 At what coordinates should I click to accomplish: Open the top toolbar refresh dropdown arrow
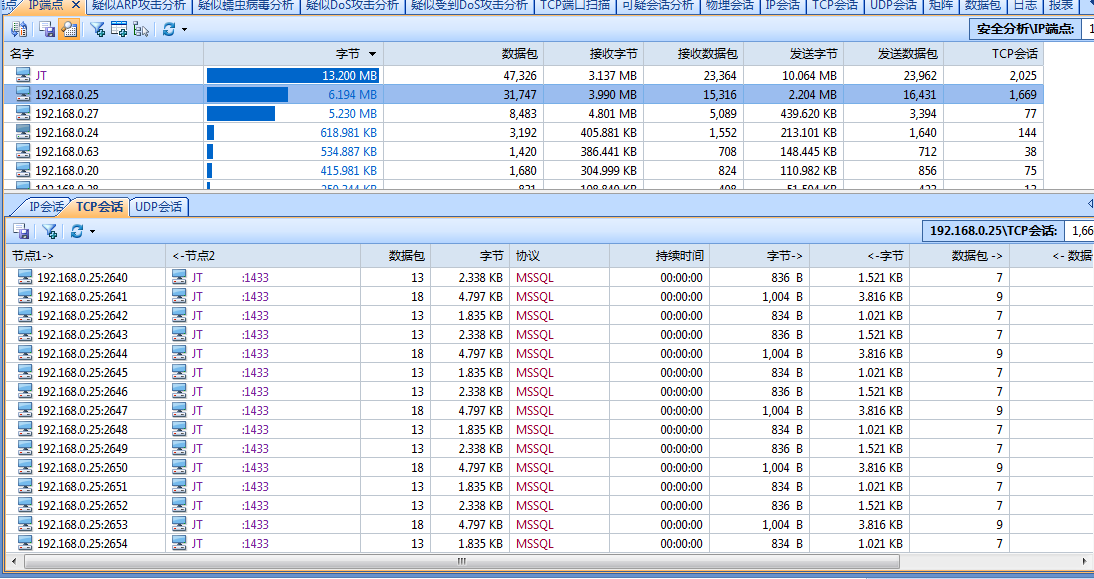[185, 30]
